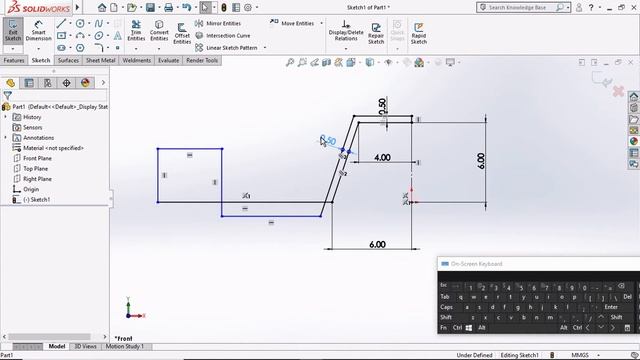640x360 pixels.
Task: Expand SolidWorks menu flyout arrow
Action: pos(77,7)
